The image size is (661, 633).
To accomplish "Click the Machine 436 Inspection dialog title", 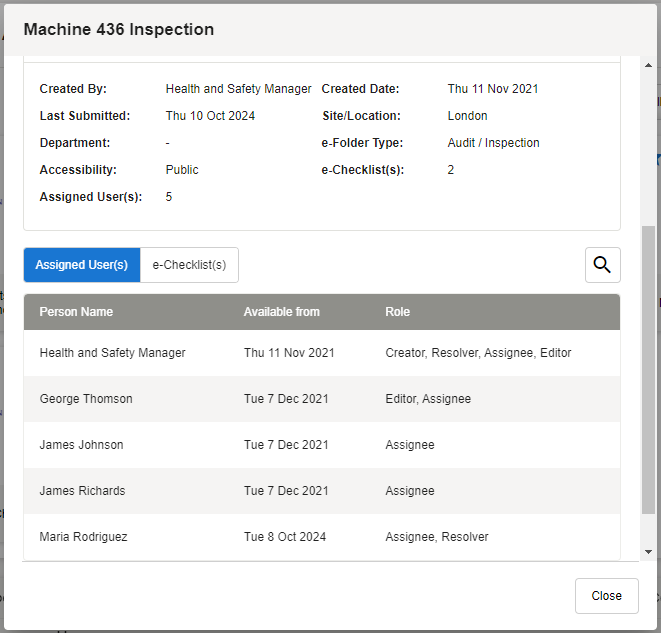I will (119, 29).
